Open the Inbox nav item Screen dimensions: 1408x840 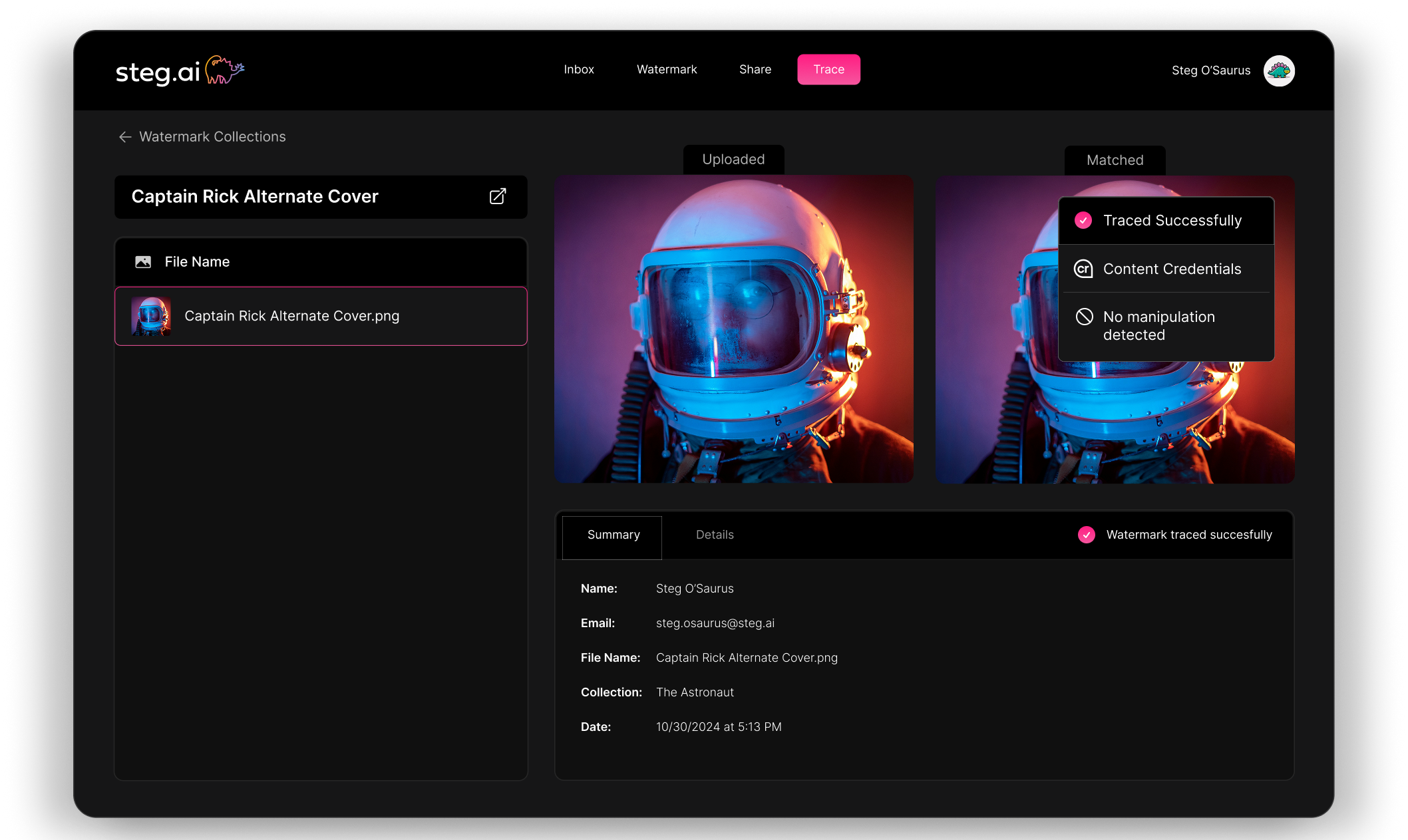[578, 70]
